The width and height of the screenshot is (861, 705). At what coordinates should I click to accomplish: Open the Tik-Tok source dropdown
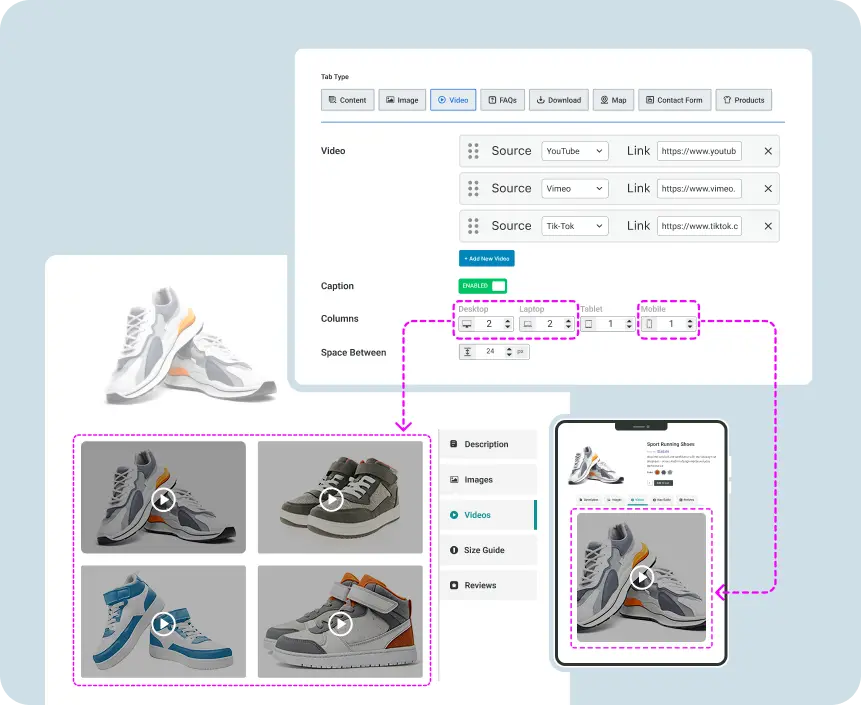click(575, 226)
